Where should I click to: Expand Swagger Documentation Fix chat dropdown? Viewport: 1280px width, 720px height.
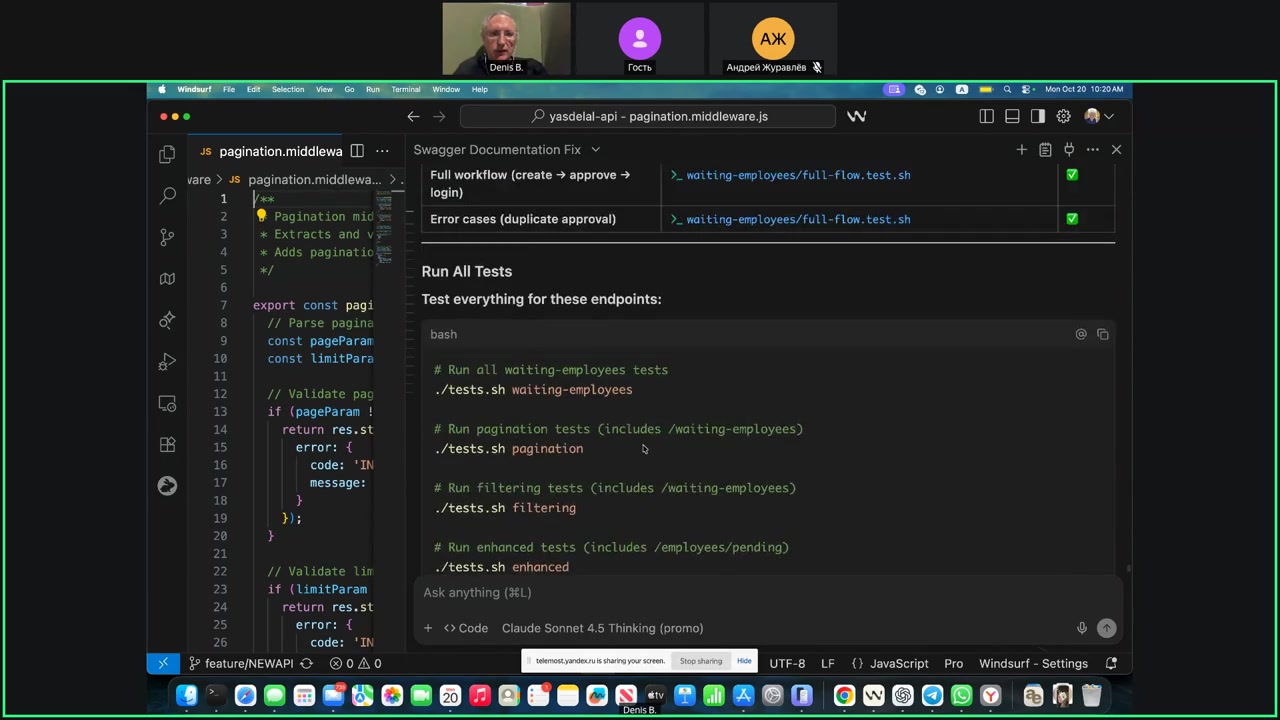[x=595, y=150]
